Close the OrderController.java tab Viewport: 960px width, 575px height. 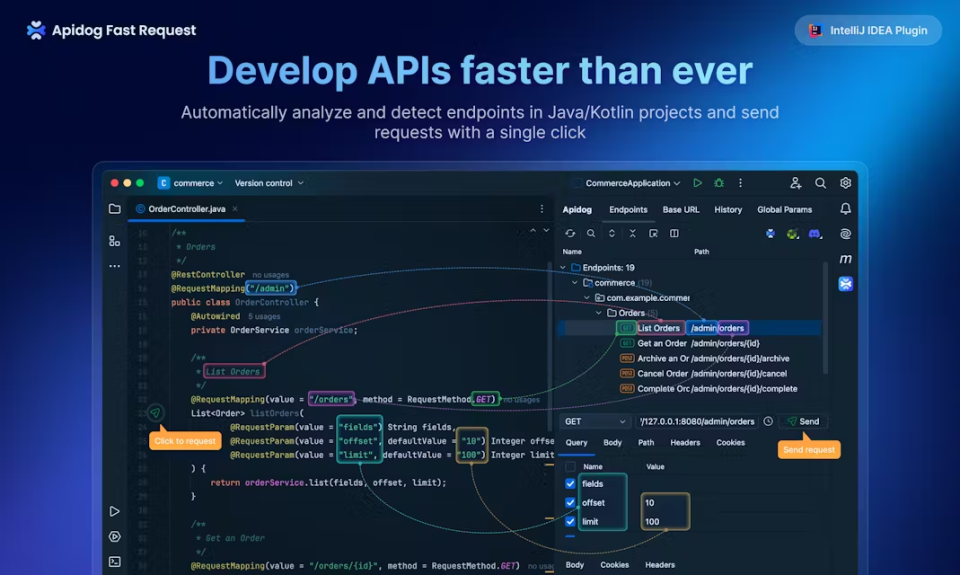[235, 209]
